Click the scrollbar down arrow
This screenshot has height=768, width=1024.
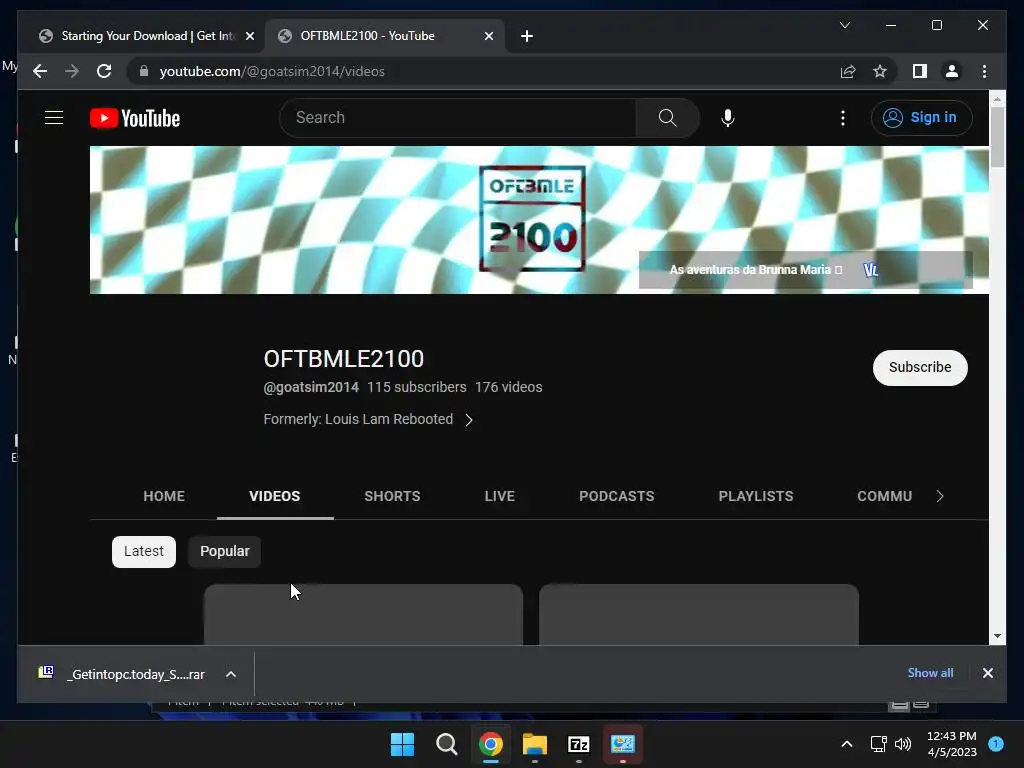click(x=997, y=636)
